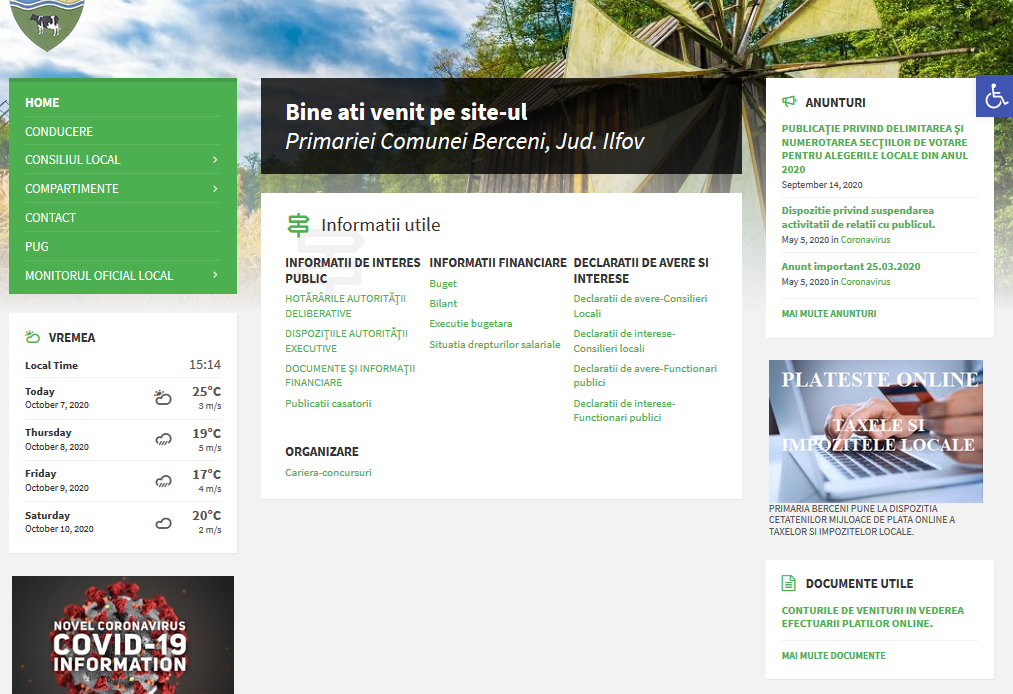Image resolution: width=1013 pixels, height=694 pixels.
Task: Expand Monitorul Oficial Local submenu arrow
Action: (x=215, y=275)
